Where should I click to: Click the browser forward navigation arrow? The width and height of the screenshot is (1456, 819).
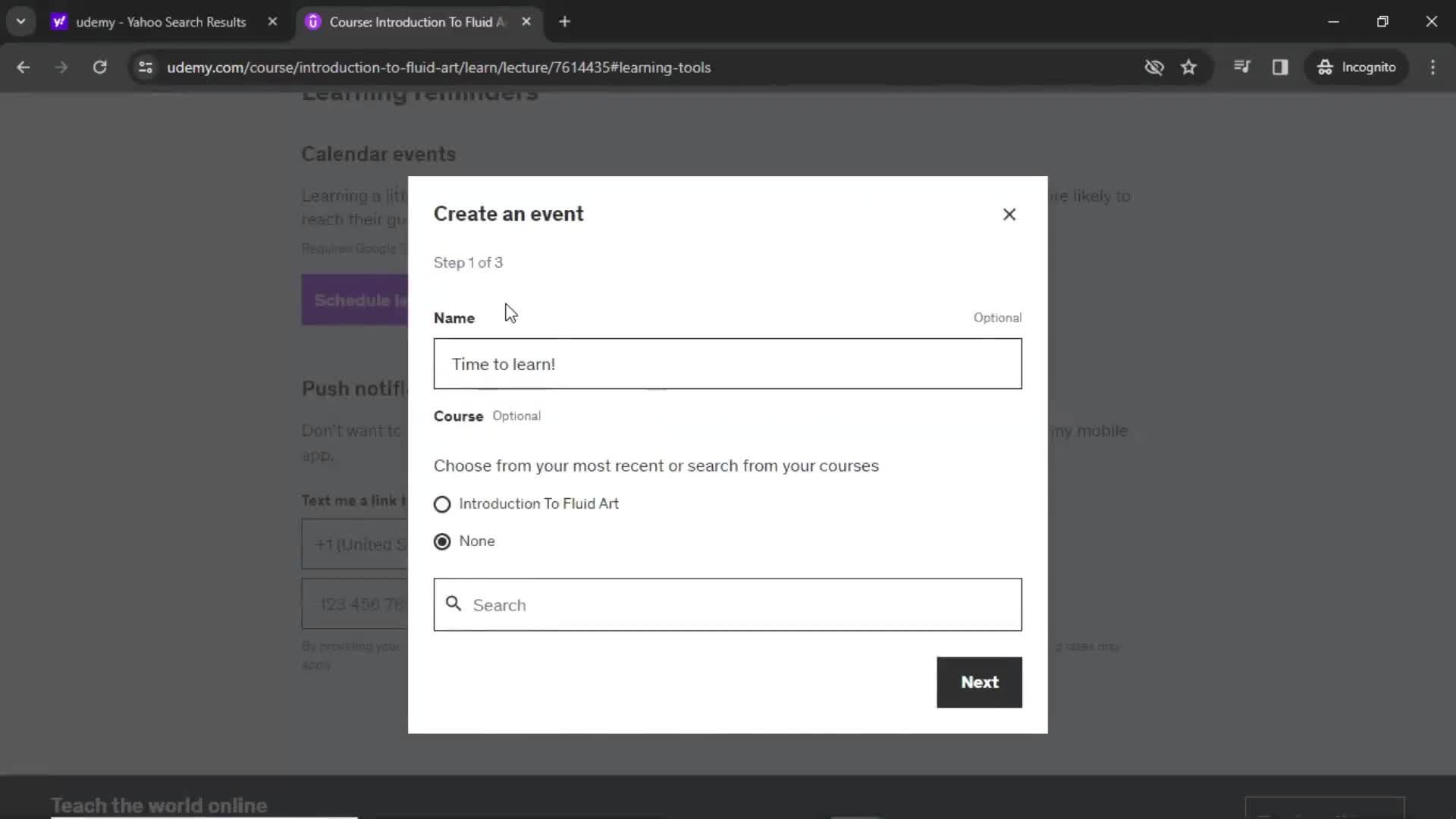[61, 67]
